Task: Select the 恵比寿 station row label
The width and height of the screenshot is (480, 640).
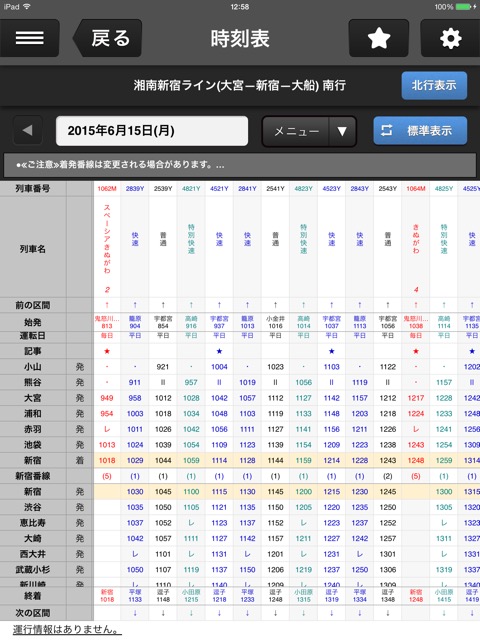Action: (33, 523)
